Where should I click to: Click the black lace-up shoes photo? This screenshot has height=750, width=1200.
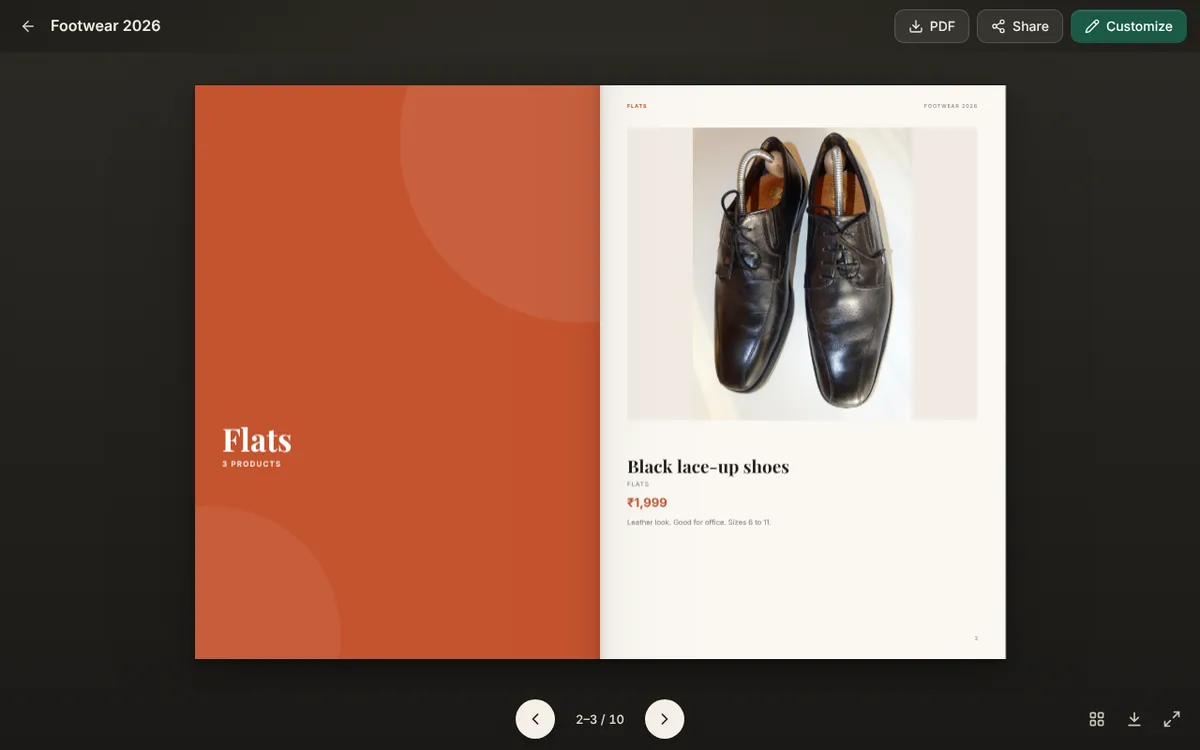[802, 273]
